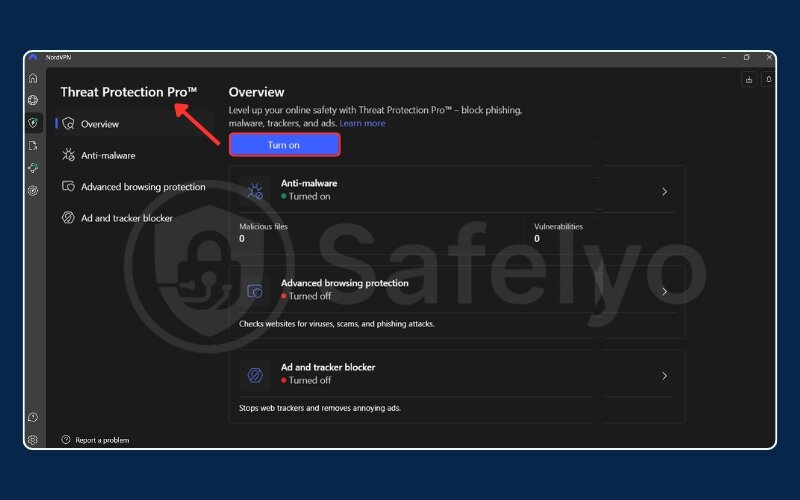This screenshot has width=800, height=500.
Task: Turn on Threat Protection Pro
Action: [284, 145]
